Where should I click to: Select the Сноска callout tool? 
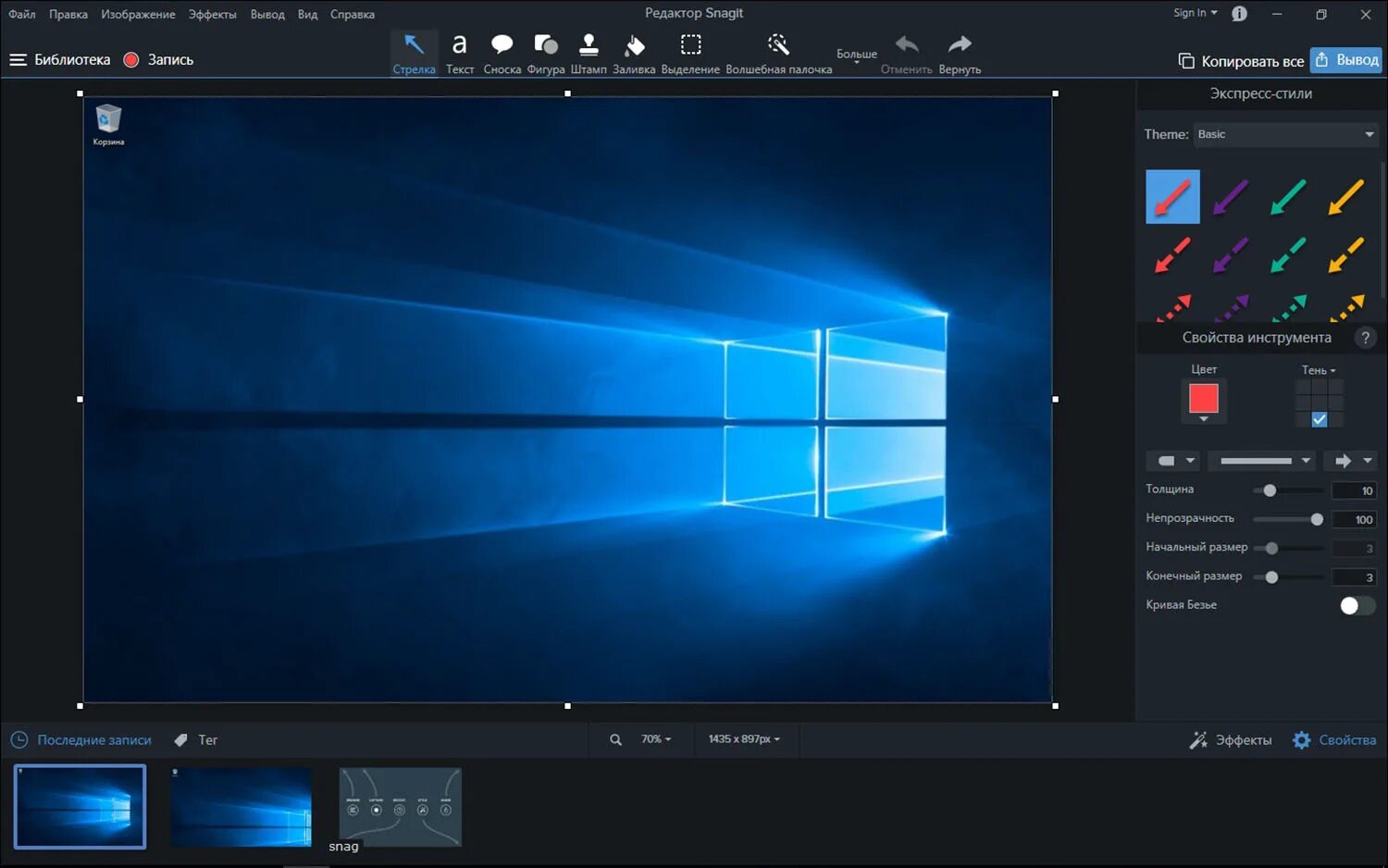coord(502,54)
